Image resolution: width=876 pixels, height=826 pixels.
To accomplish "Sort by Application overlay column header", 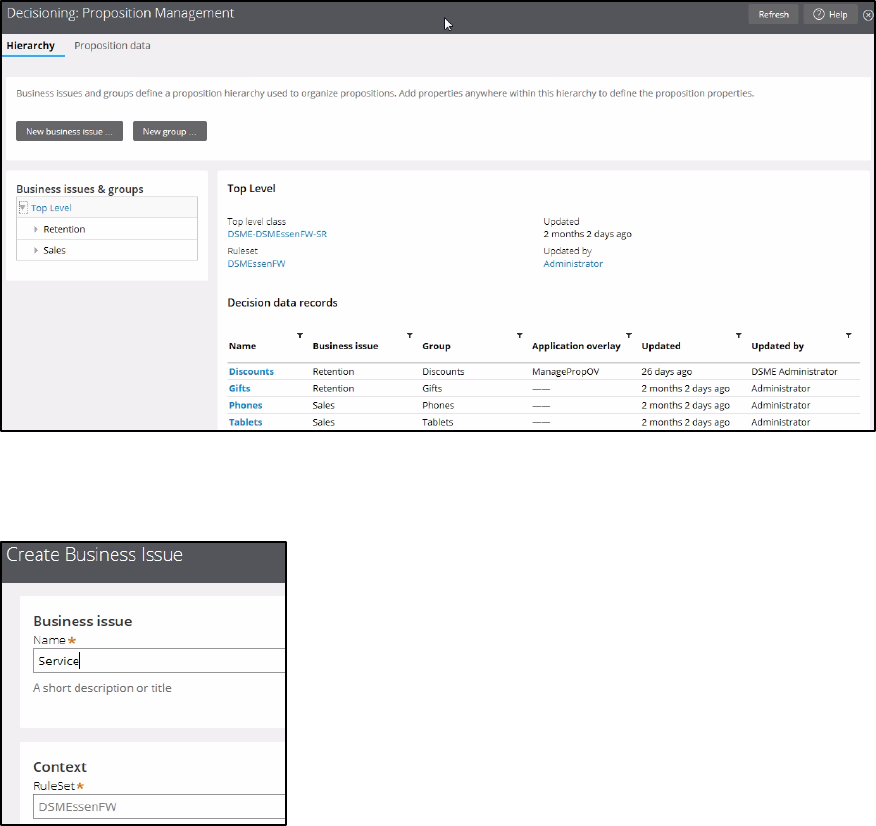I will [x=576, y=346].
